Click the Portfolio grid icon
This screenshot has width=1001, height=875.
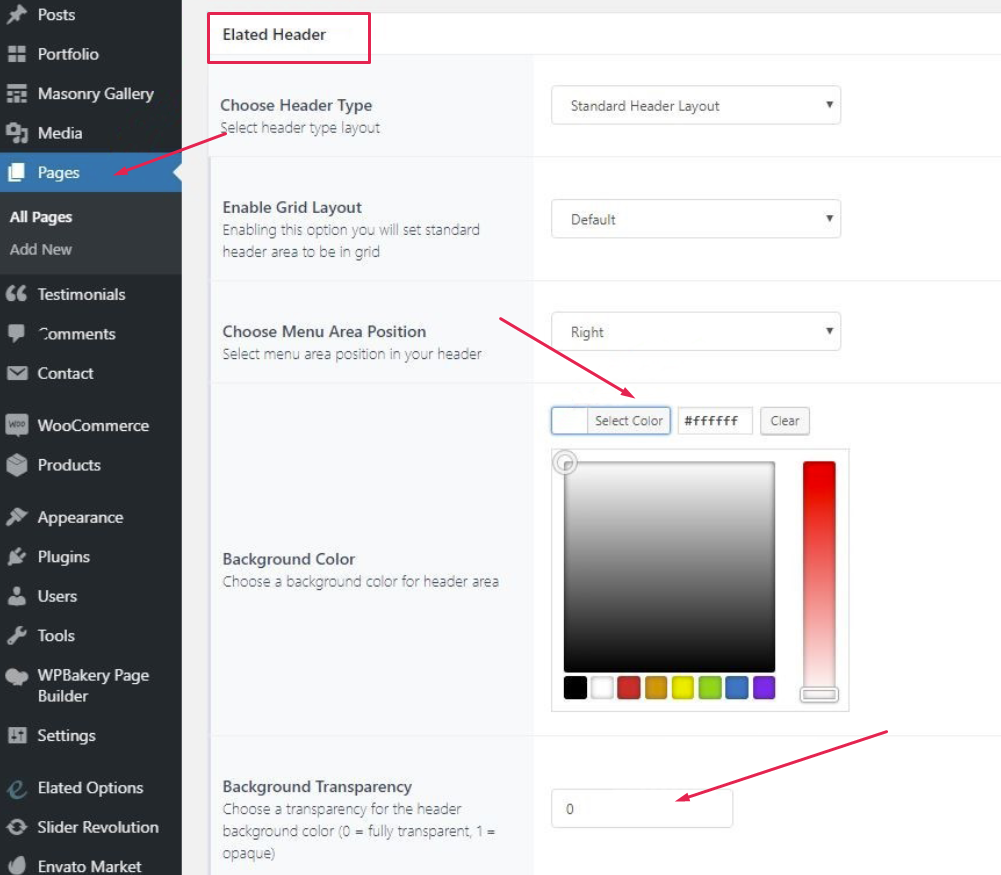16,54
